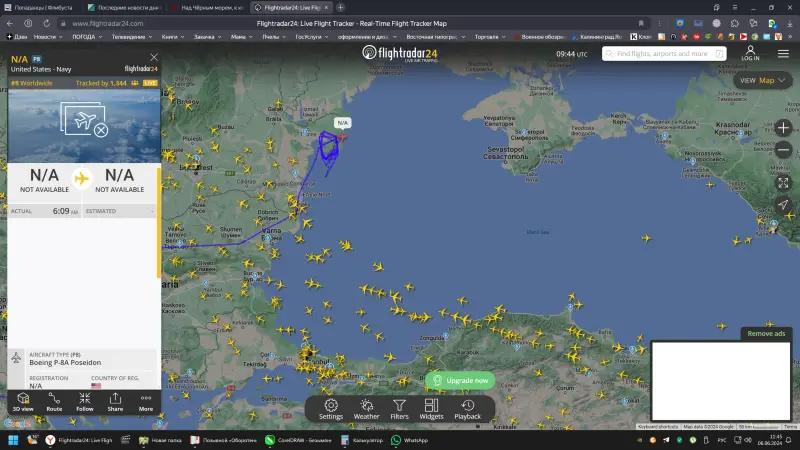This screenshot has width=800, height=450.
Task: Open the Телевидение bookmarks folder dropdown
Action: point(132,37)
